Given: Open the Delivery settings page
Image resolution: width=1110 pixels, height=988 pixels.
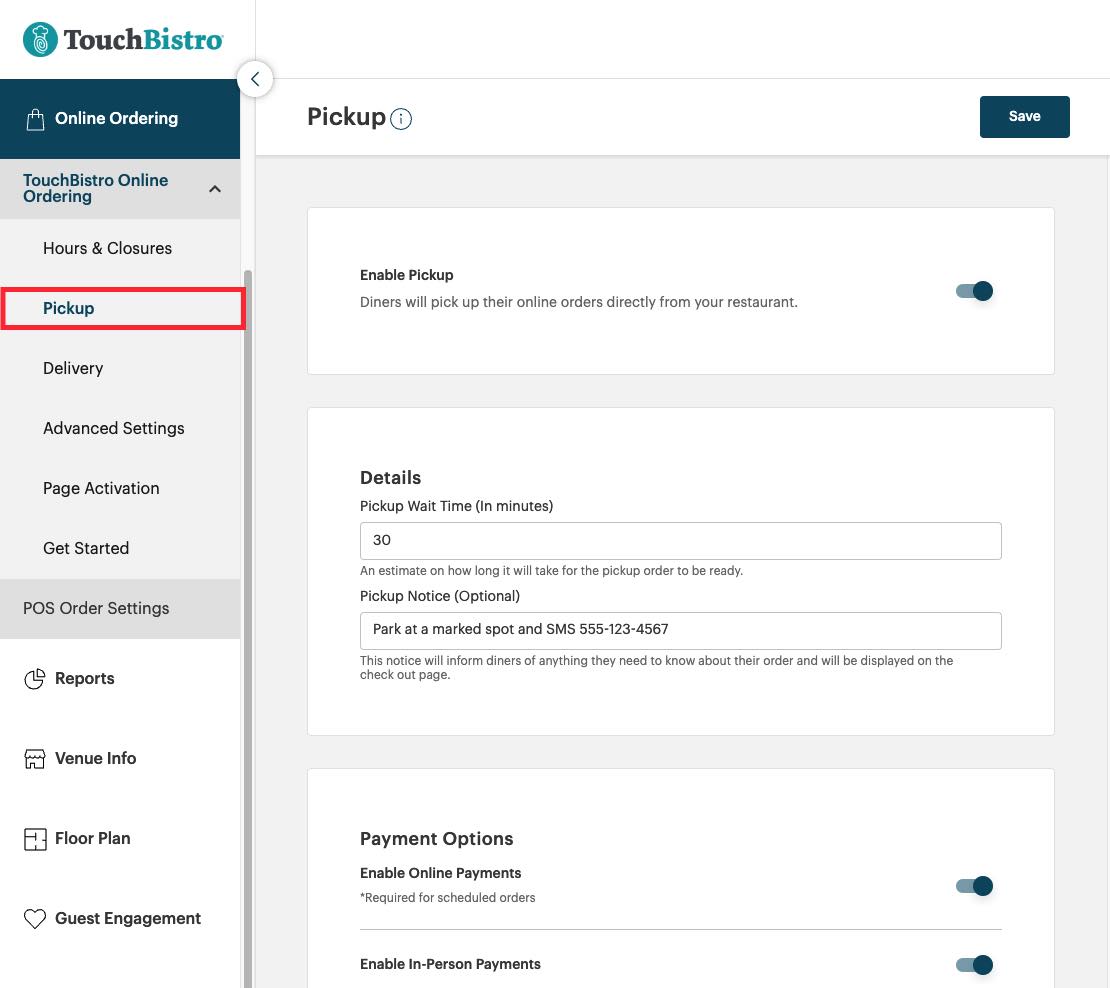Looking at the screenshot, I should pos(73,368).
